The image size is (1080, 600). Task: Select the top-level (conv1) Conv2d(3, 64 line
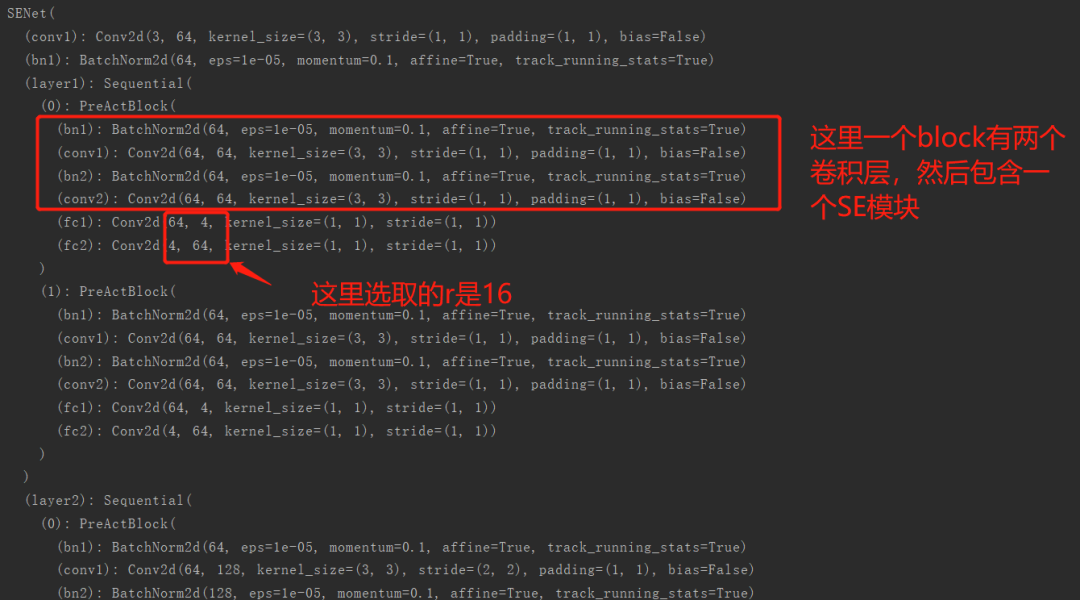(365, 37)
